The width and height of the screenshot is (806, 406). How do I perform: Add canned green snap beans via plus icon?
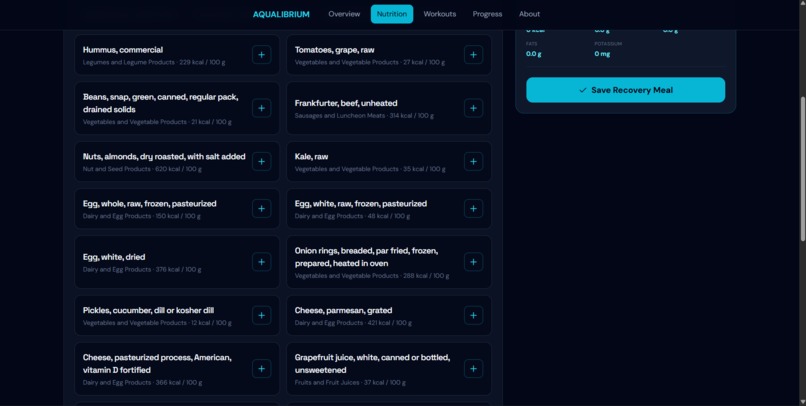(x=261, y=108)
